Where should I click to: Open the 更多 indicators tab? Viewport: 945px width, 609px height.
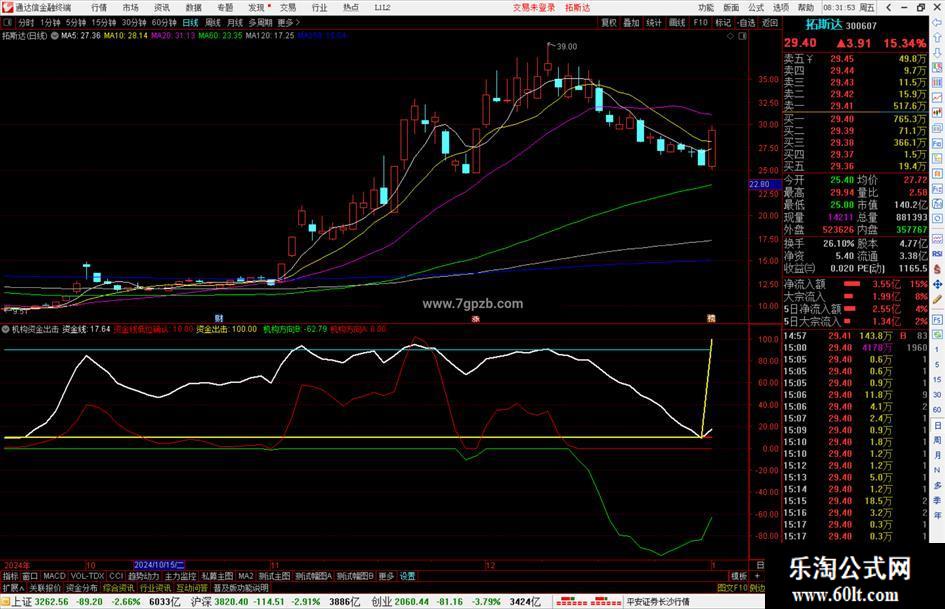[386, 576]
